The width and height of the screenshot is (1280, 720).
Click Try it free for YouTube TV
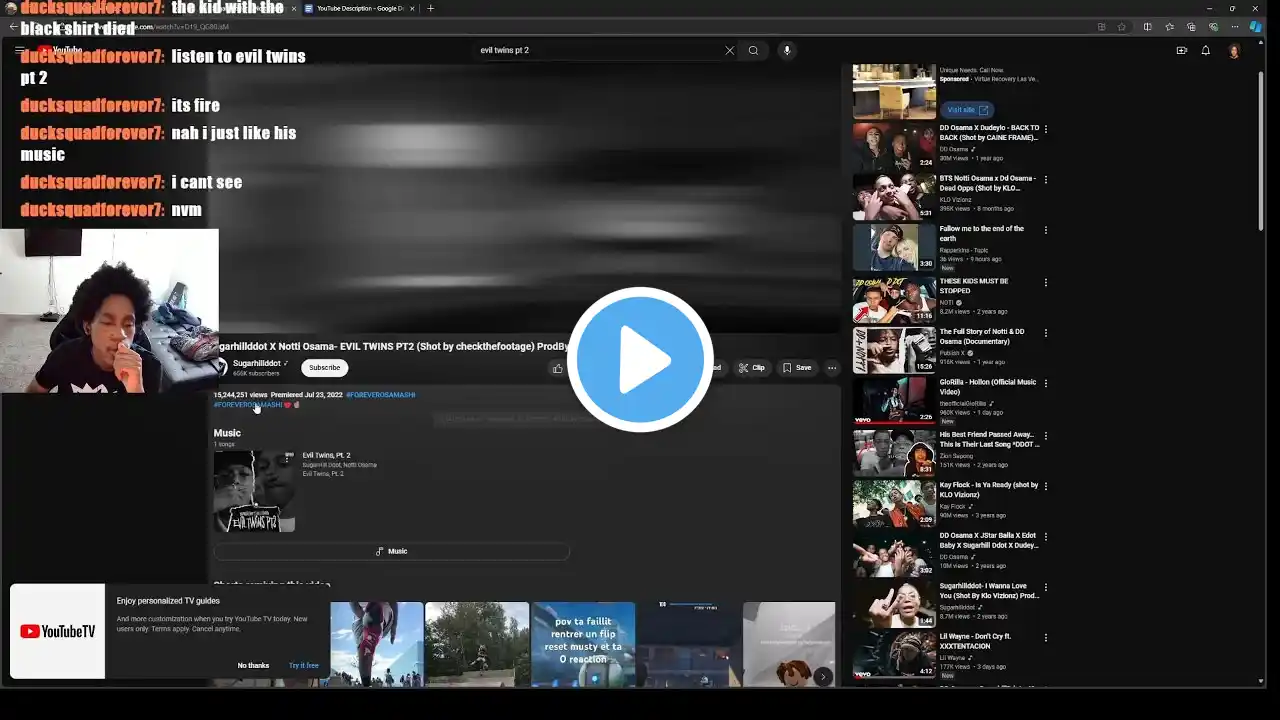[303, 665]
